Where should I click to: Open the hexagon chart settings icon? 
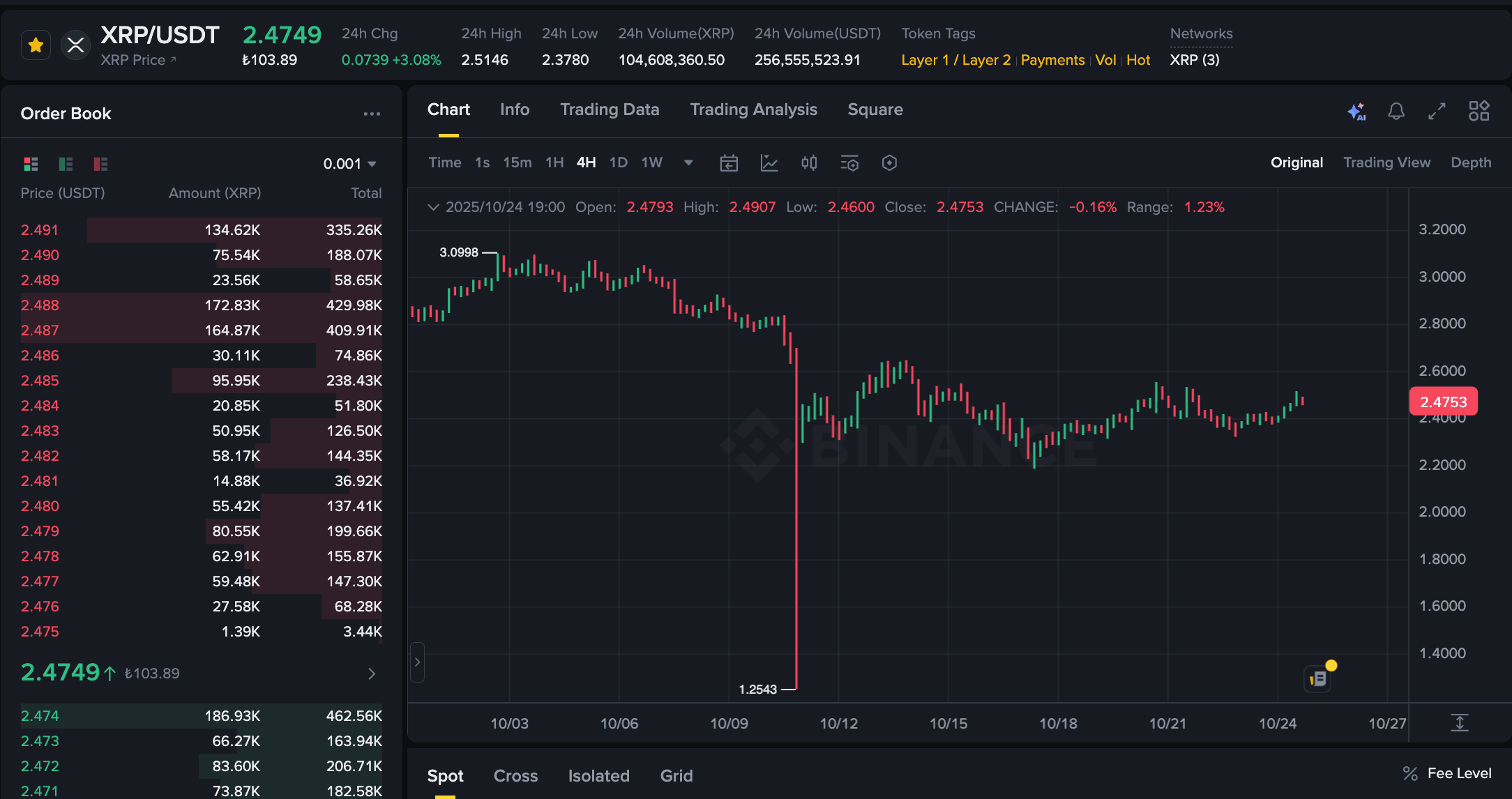pos(889,163)
